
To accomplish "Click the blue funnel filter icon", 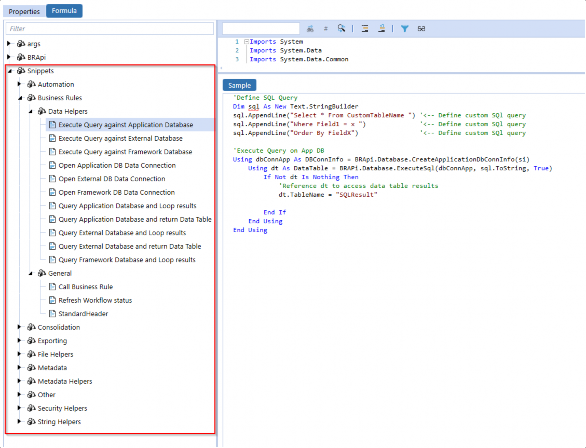I will [404, 28].
